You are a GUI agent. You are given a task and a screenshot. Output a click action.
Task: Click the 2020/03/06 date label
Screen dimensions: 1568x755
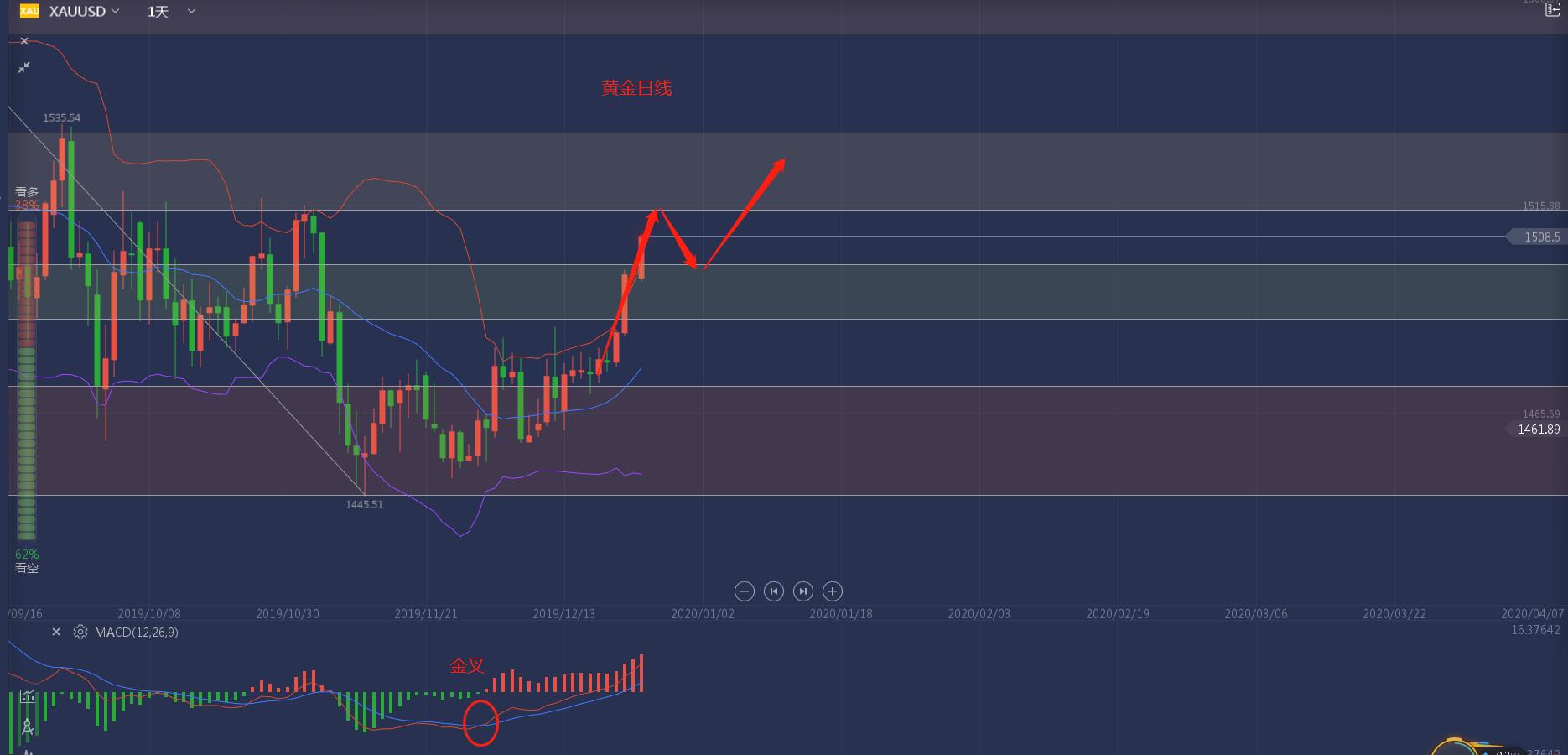tap(1256, 614)
